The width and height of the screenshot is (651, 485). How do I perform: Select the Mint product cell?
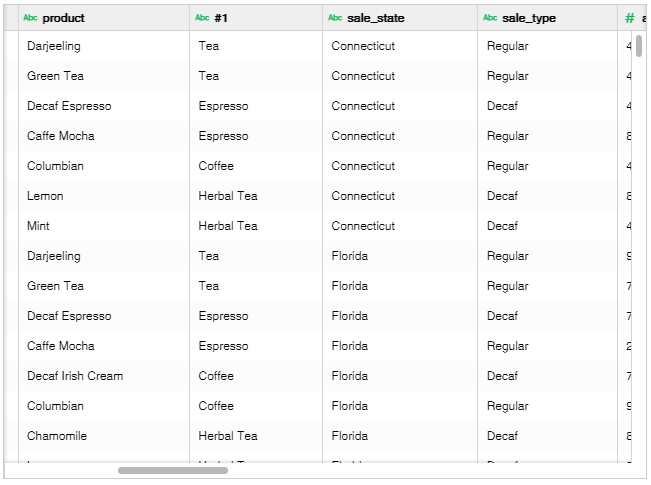(104, 226)
